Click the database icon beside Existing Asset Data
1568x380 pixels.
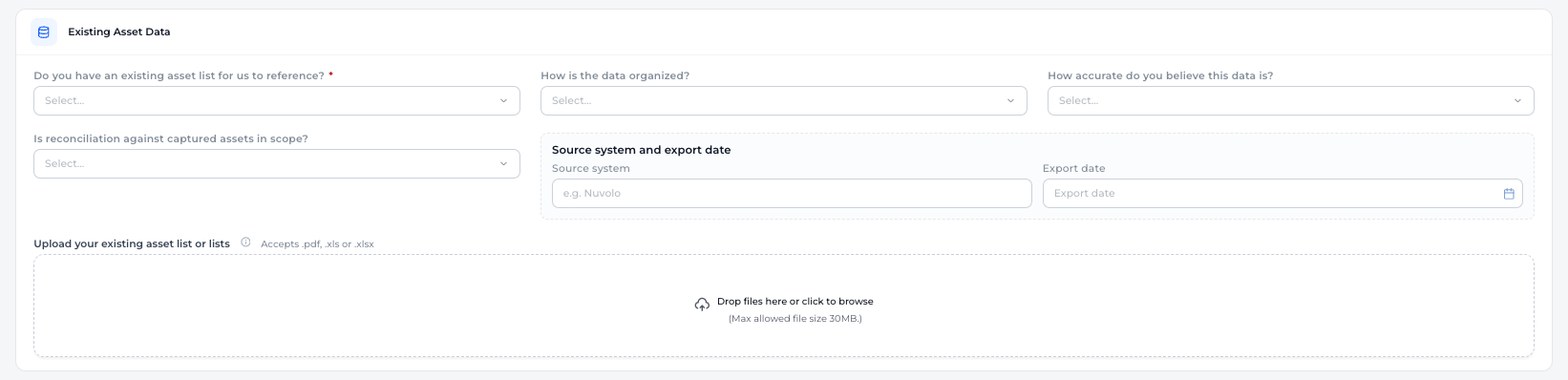pyautogui.click(x=43, y=32)
